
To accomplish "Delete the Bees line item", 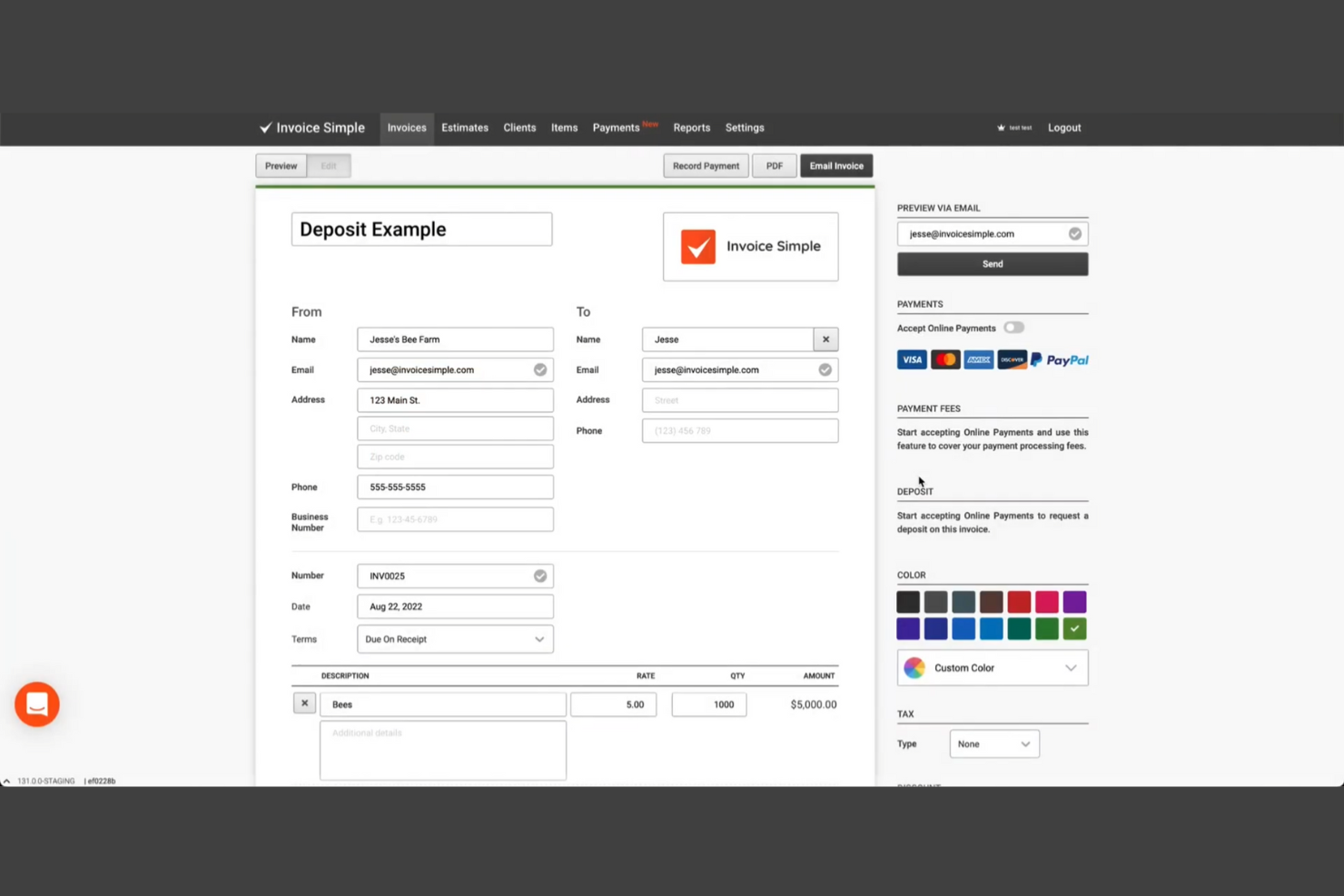I will (x=304, y=703).
